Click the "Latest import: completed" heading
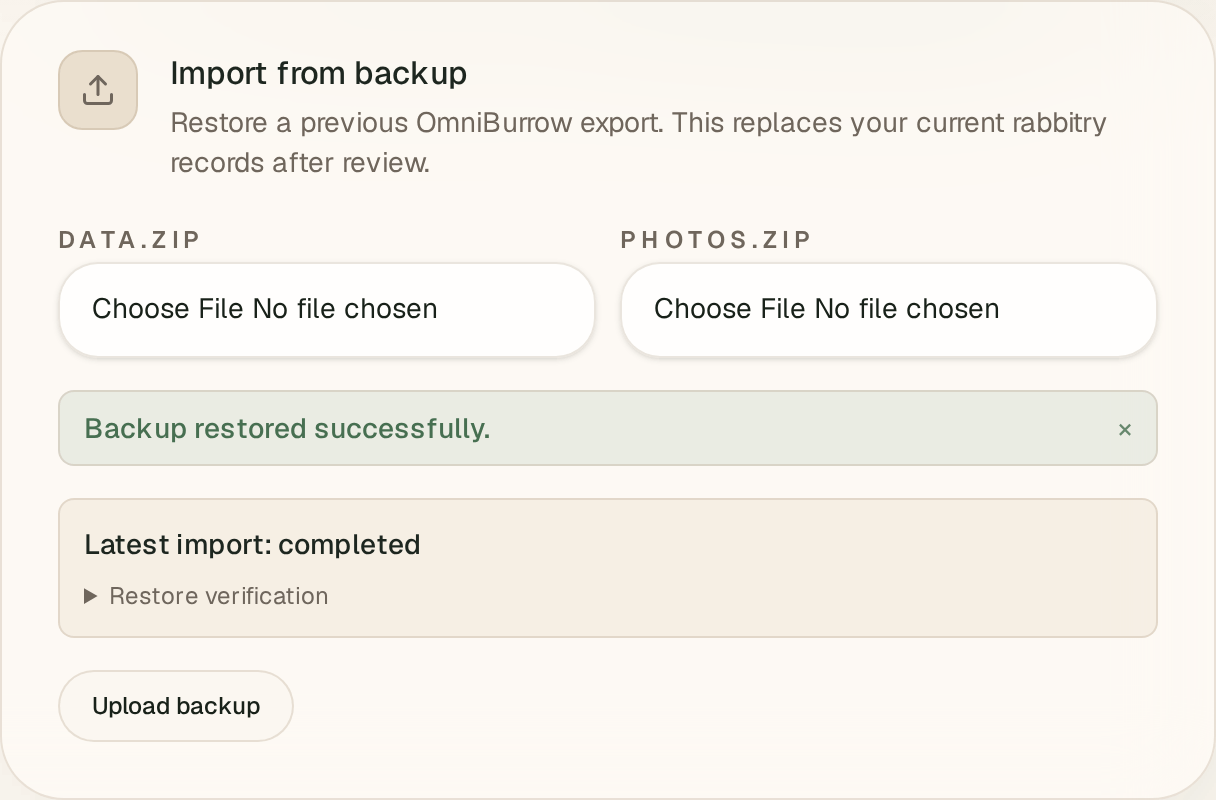 point(252,545)
